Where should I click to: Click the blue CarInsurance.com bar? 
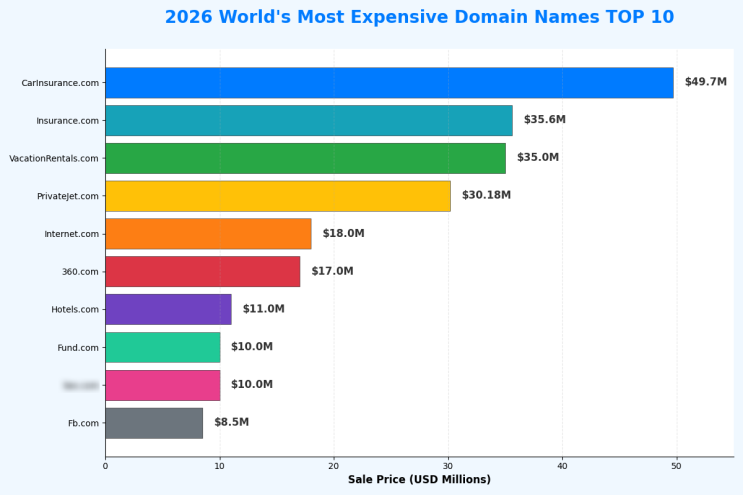point(390,83)
